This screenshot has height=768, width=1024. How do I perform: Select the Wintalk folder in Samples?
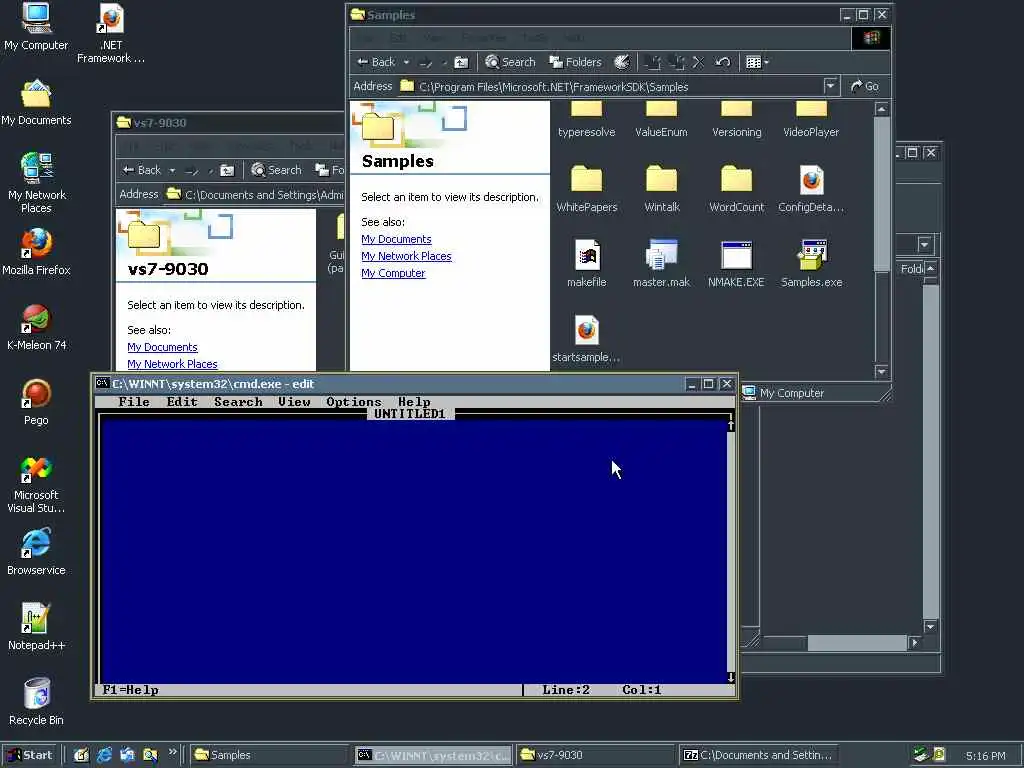[x=662, y=189]
